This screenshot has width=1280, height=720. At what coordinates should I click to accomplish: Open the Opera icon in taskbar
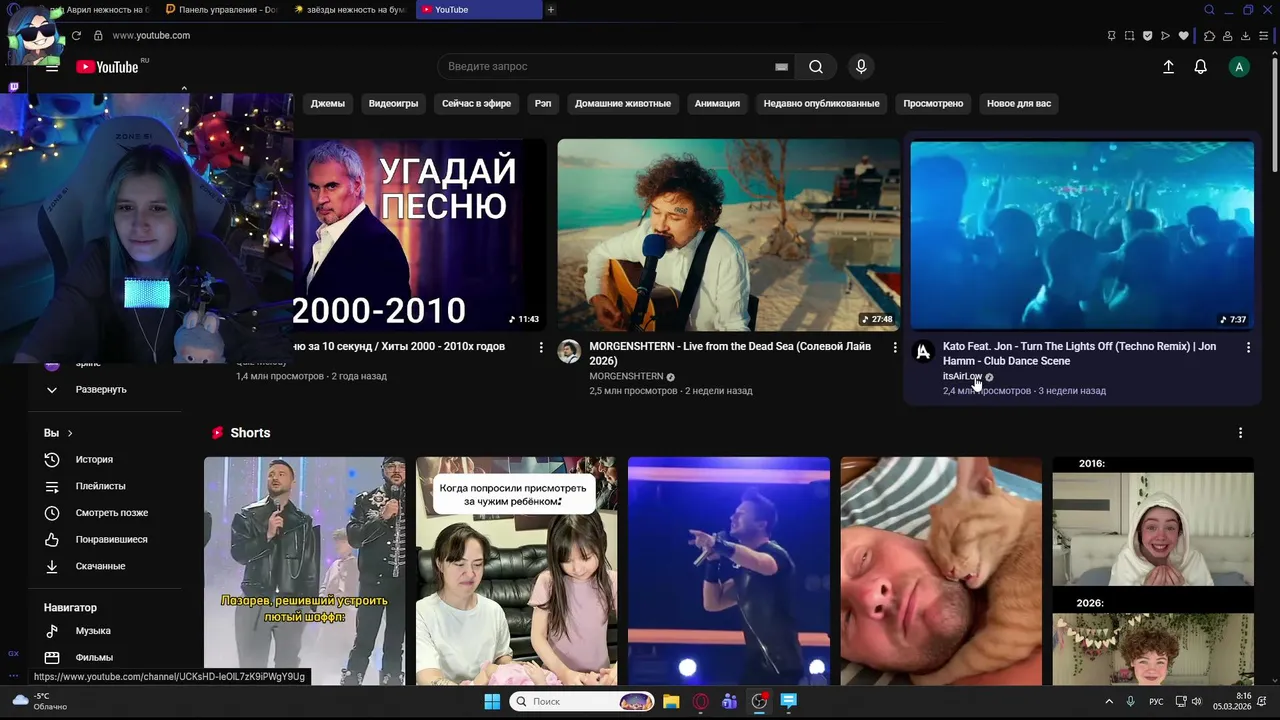point(700,702)
